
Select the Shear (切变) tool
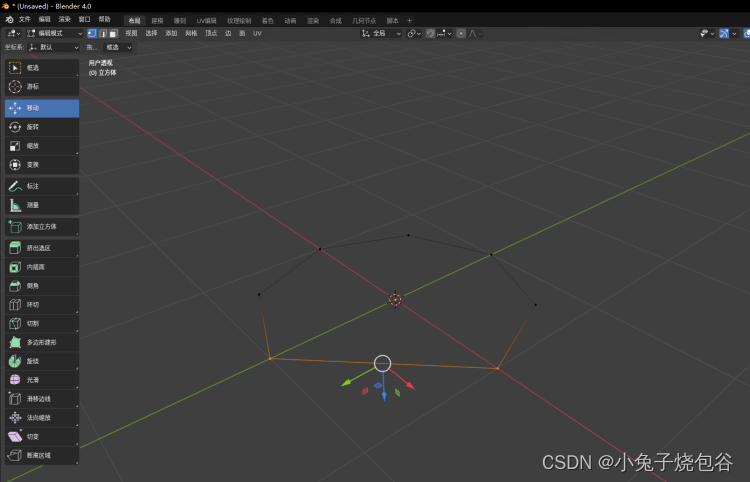click(42, 437)
